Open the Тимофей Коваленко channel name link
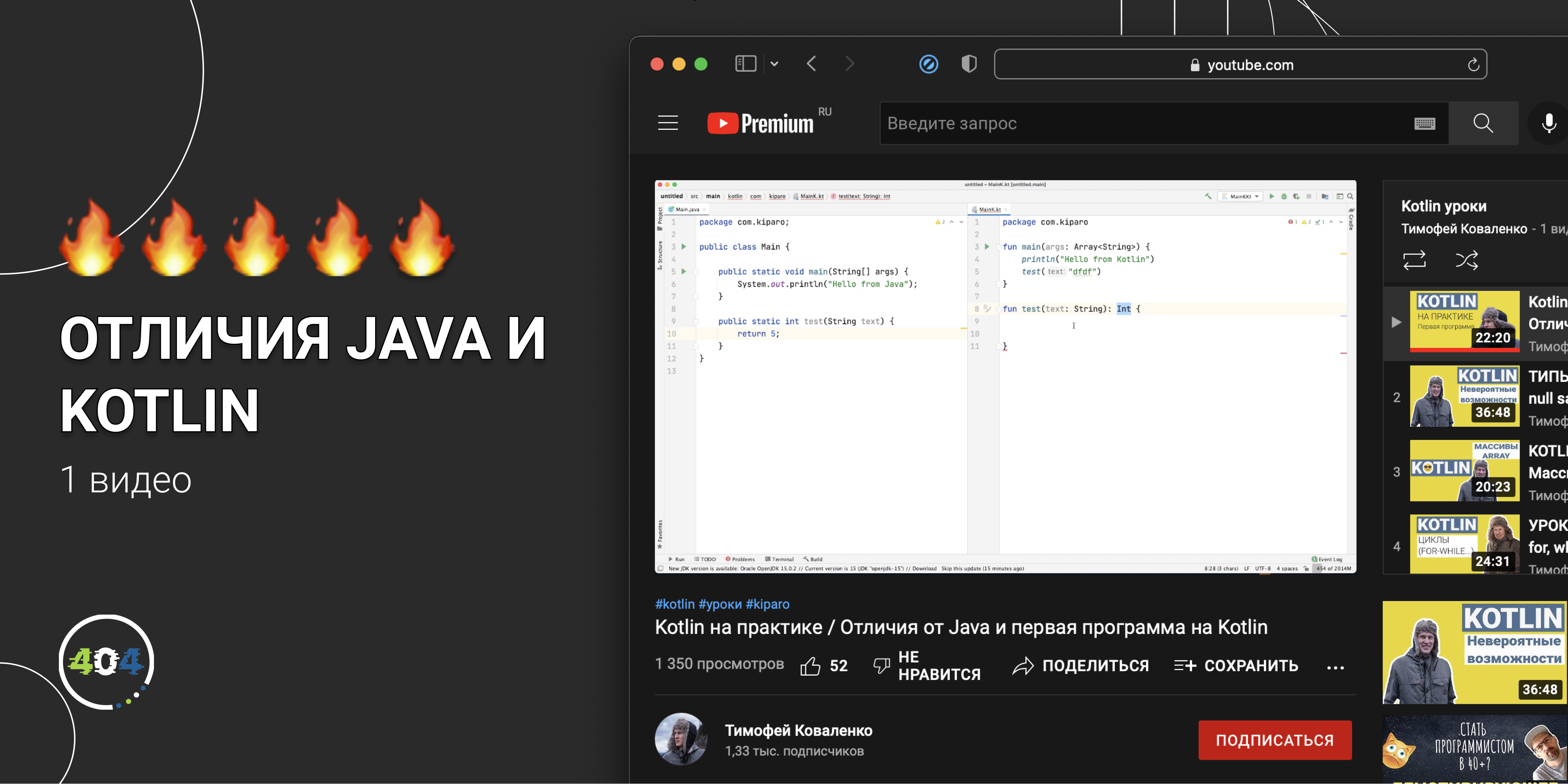The image size is (1568, 784). click(x=799, y=730)
